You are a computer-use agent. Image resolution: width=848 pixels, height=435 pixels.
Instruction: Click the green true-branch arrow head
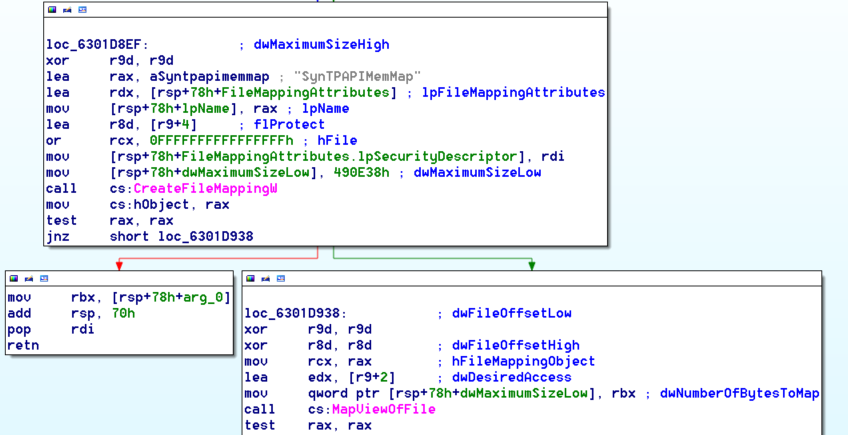coord(532,265)
